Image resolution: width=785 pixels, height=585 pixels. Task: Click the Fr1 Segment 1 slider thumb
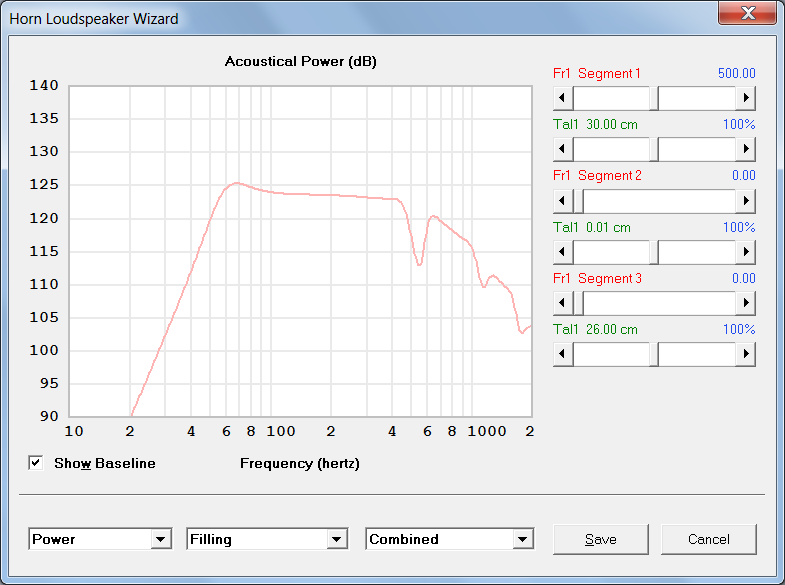pos(654,98)
